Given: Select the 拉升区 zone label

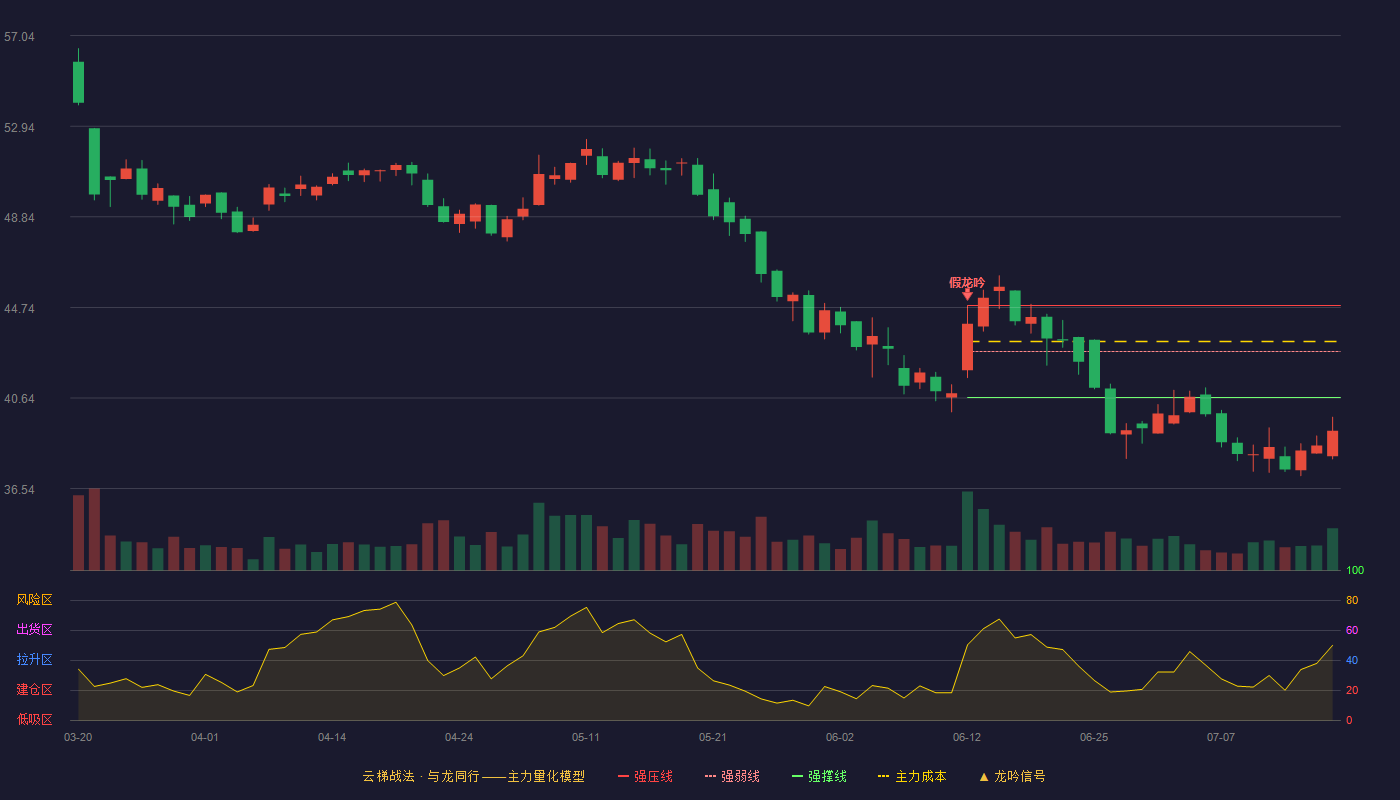Looking at the screenshot, I should click(34, 660).
